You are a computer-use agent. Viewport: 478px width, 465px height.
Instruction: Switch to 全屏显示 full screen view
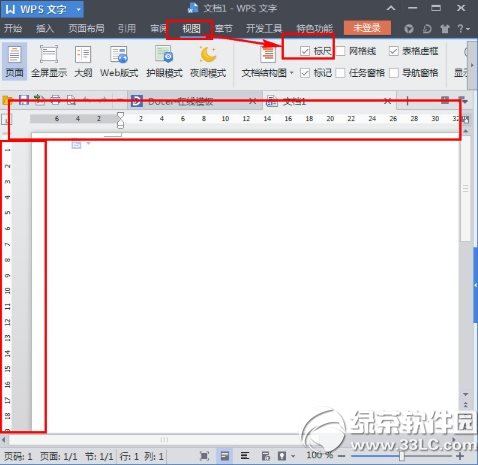tap(49, 62)
